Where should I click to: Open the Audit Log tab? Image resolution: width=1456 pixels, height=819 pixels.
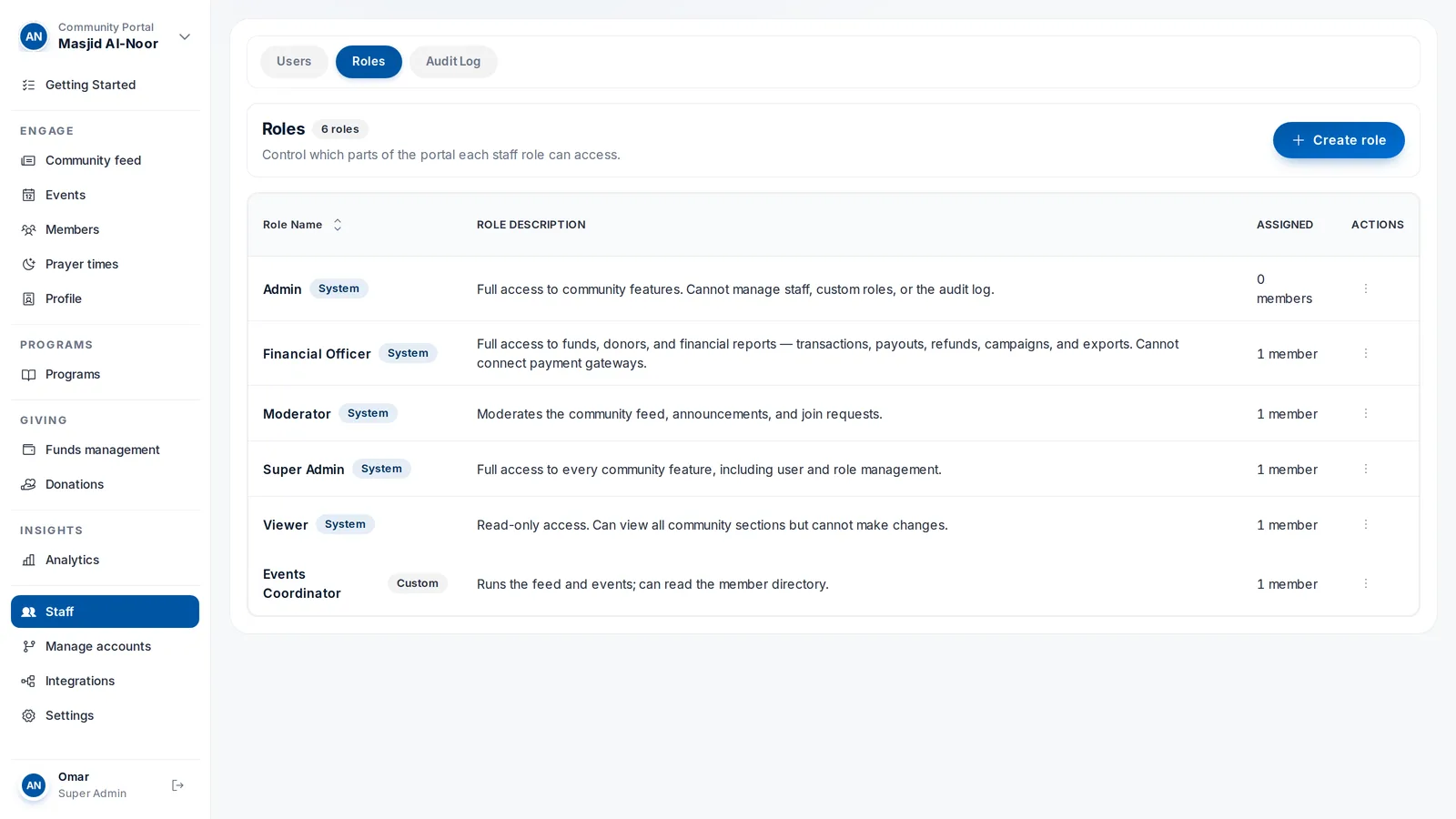coord(453,62)
